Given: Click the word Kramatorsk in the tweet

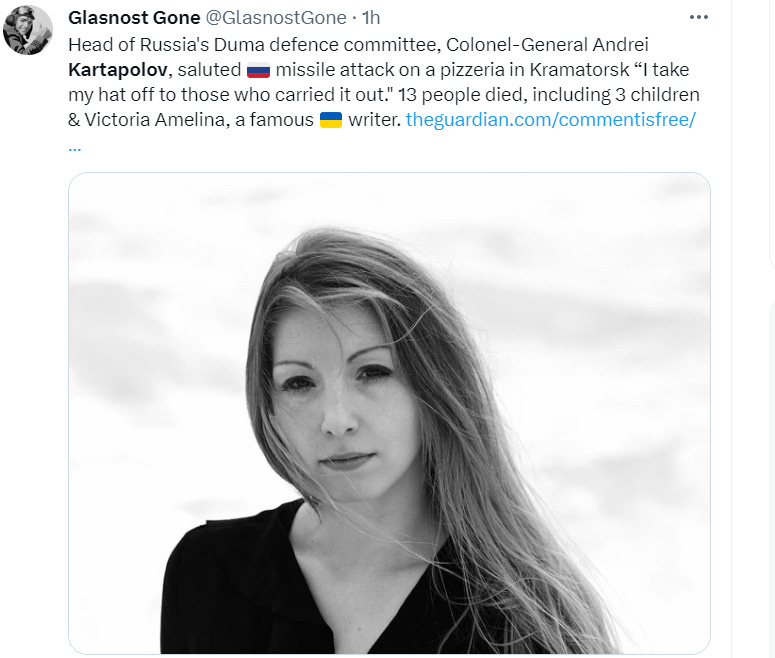Looking at the screenshot, I should pos(579,70).
